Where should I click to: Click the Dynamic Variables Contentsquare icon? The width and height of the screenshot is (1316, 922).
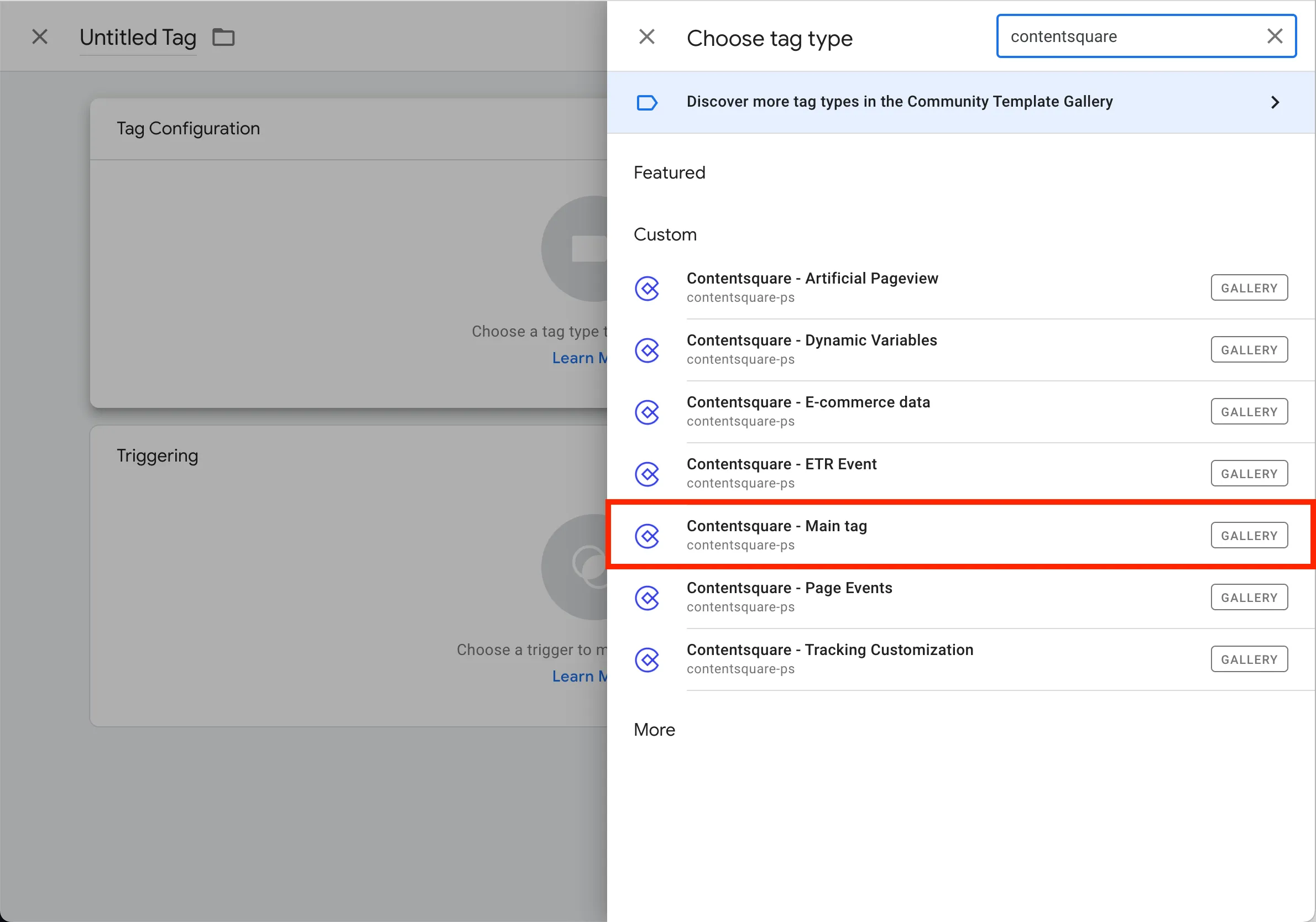[647, 350]
